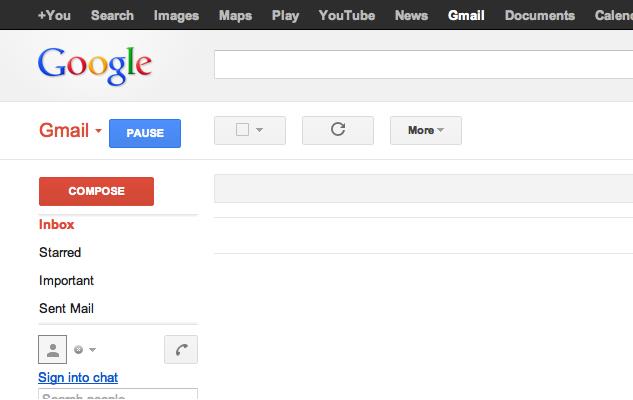Open News in the top bar
Screen dimensions: 633x400
coord(411,15)
